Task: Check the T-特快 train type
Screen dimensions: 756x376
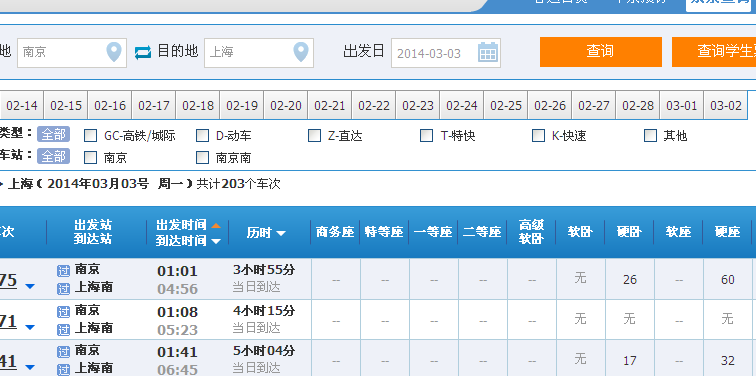Action: tap(426, 136)
